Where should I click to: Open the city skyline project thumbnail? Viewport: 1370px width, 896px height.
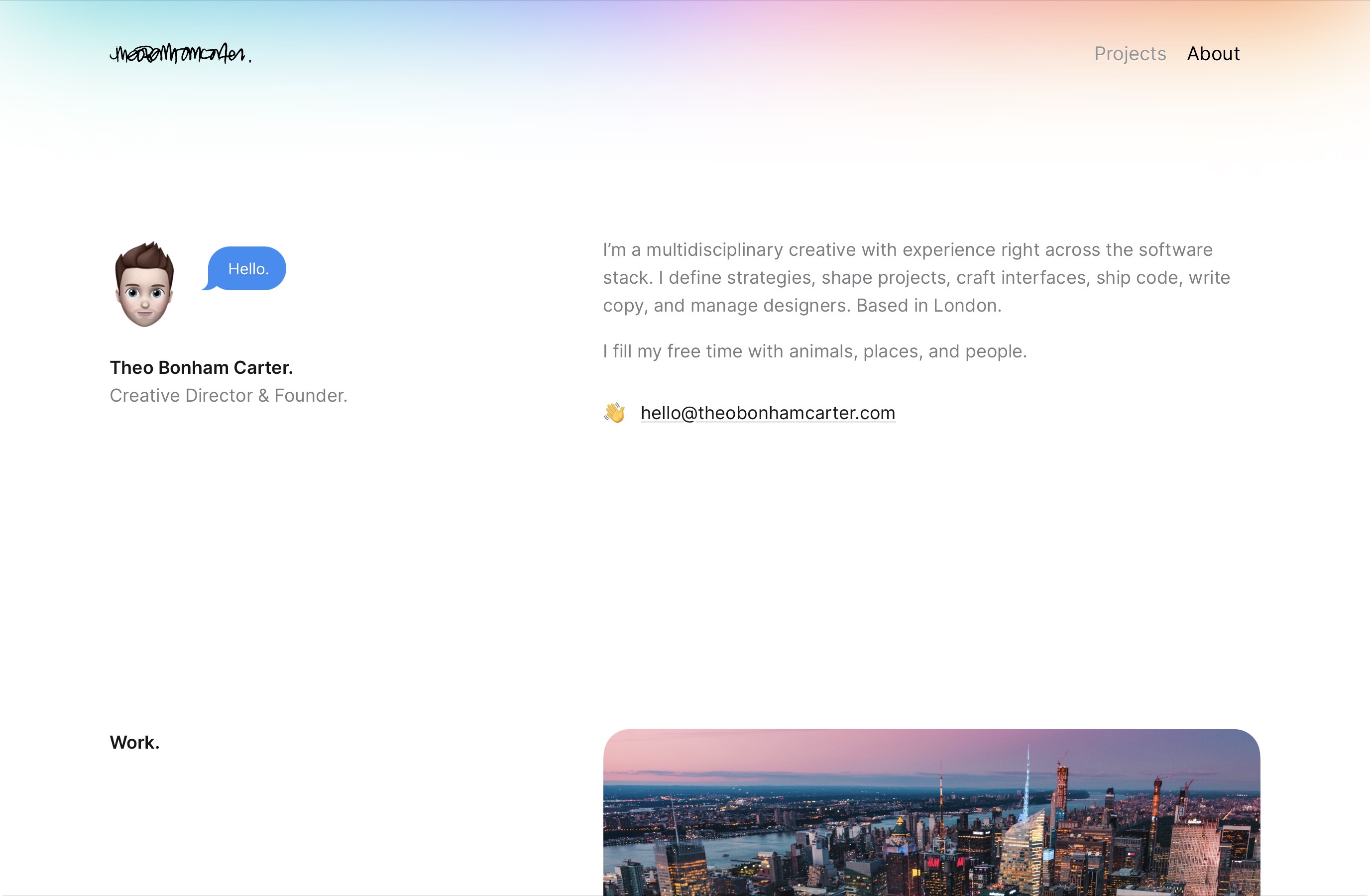pos(931,812)
